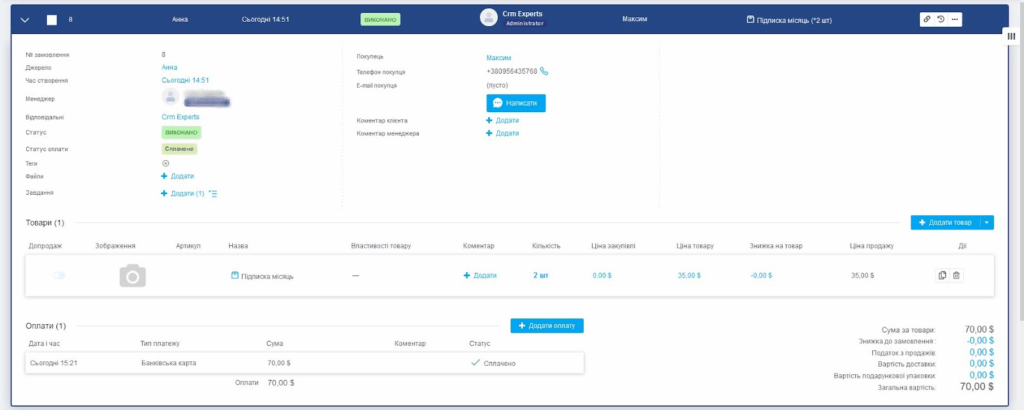The image size is (1024, 410).
Task: Collapse the order details with chevron
Action: pos(25,19)
